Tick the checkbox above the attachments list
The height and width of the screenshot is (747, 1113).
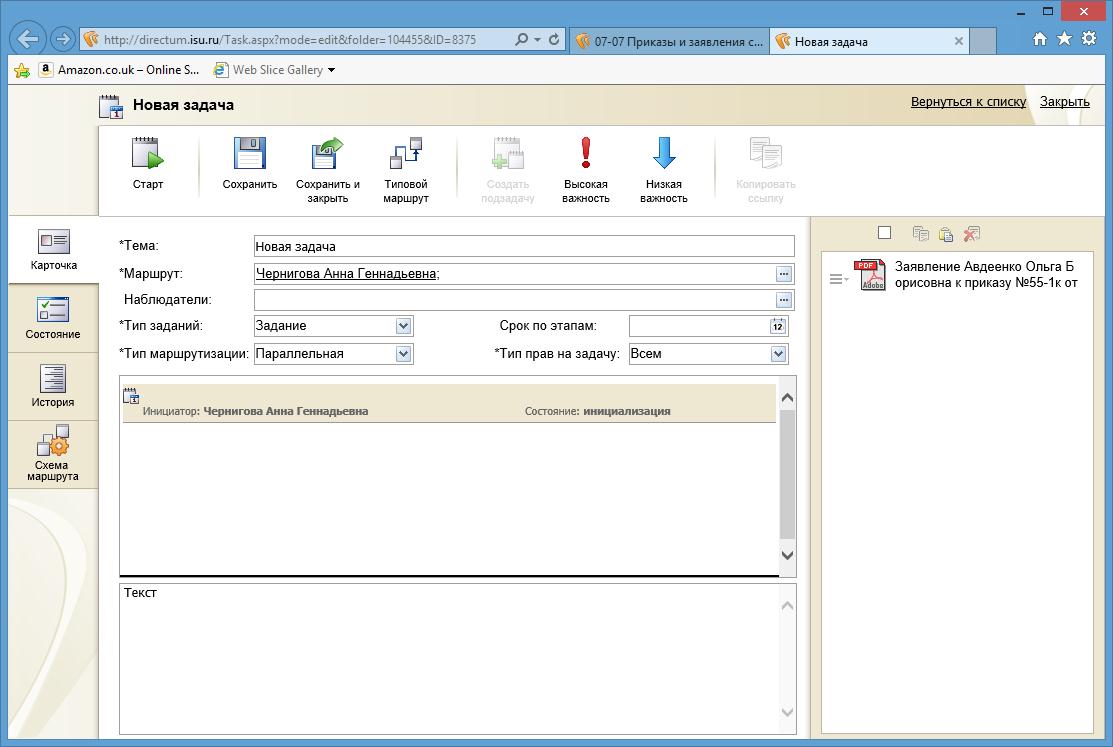tap(884, 233)
